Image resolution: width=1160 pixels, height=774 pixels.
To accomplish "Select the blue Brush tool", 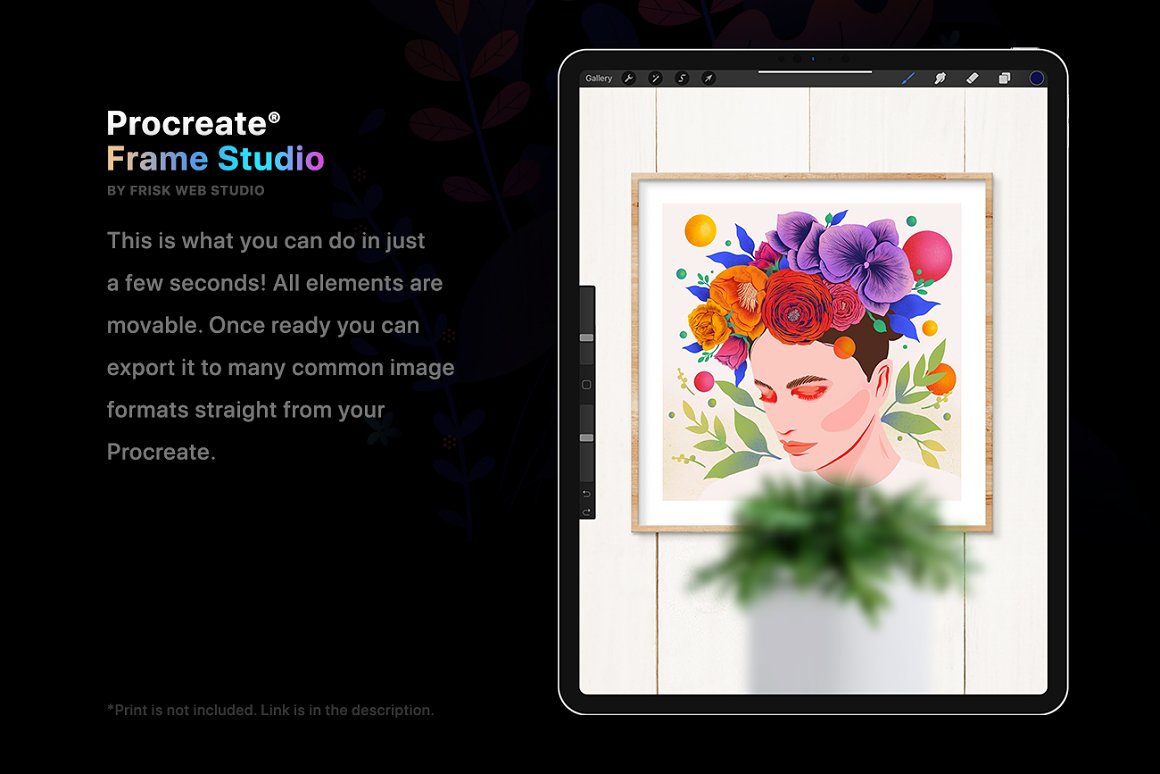I will (909, 78).
